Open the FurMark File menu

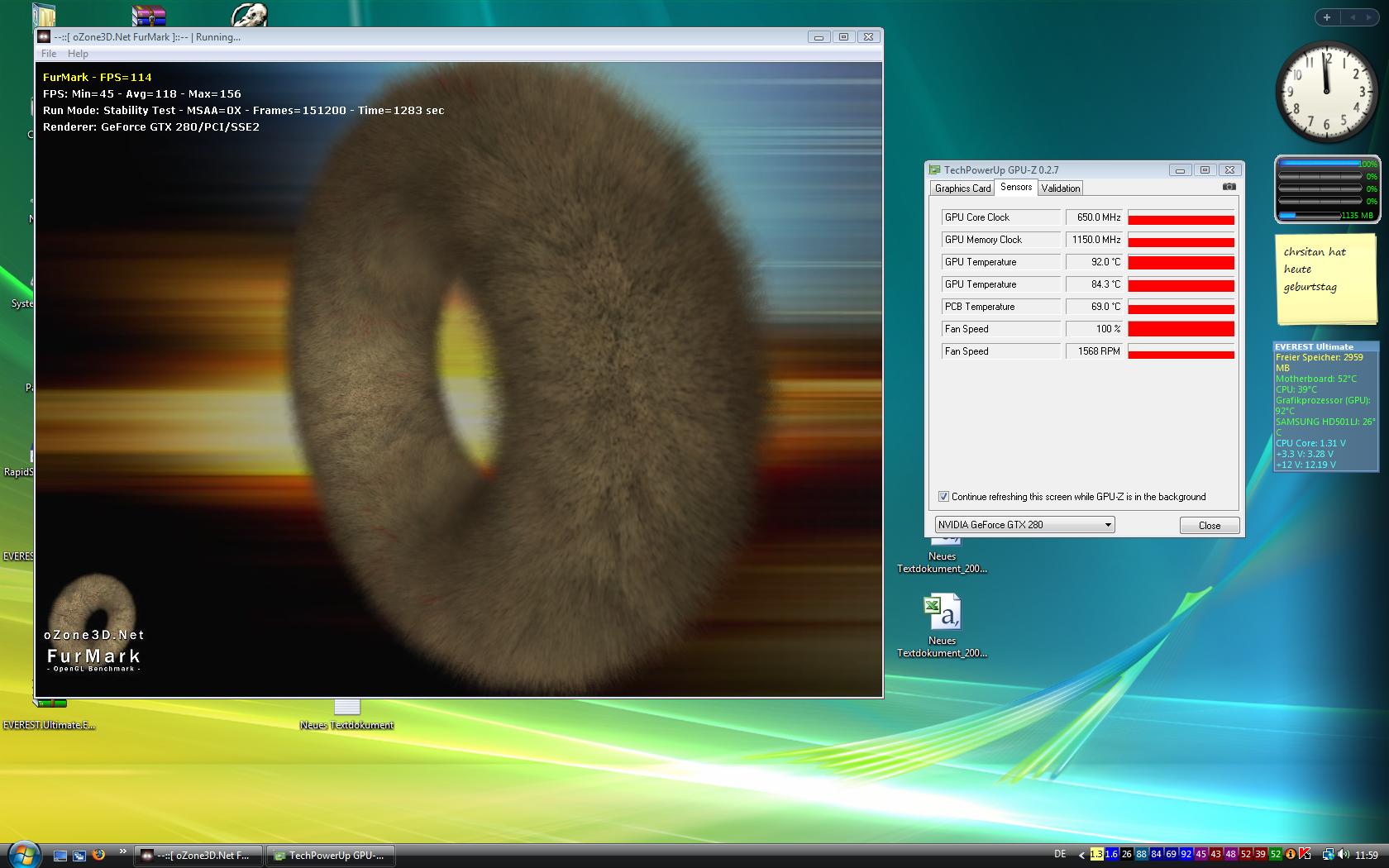click(49, 54)
